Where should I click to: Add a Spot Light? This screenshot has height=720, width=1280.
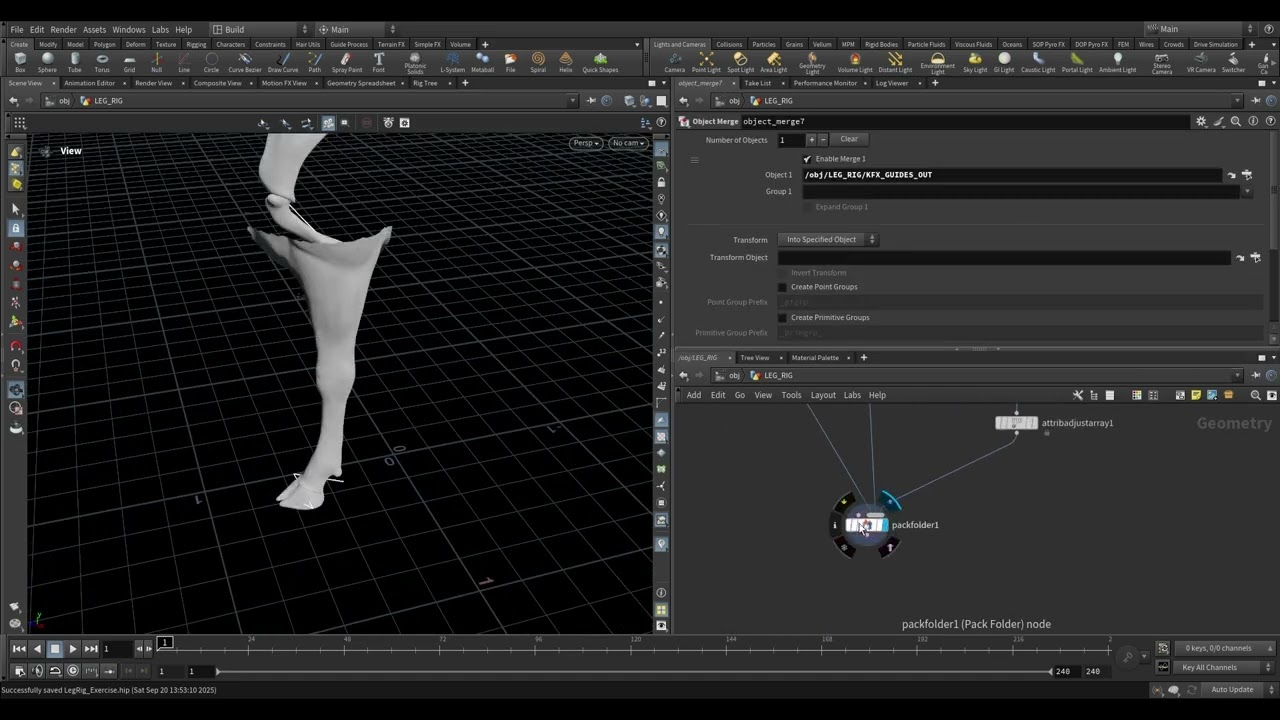pyautogui.click(x=740, y=62)
